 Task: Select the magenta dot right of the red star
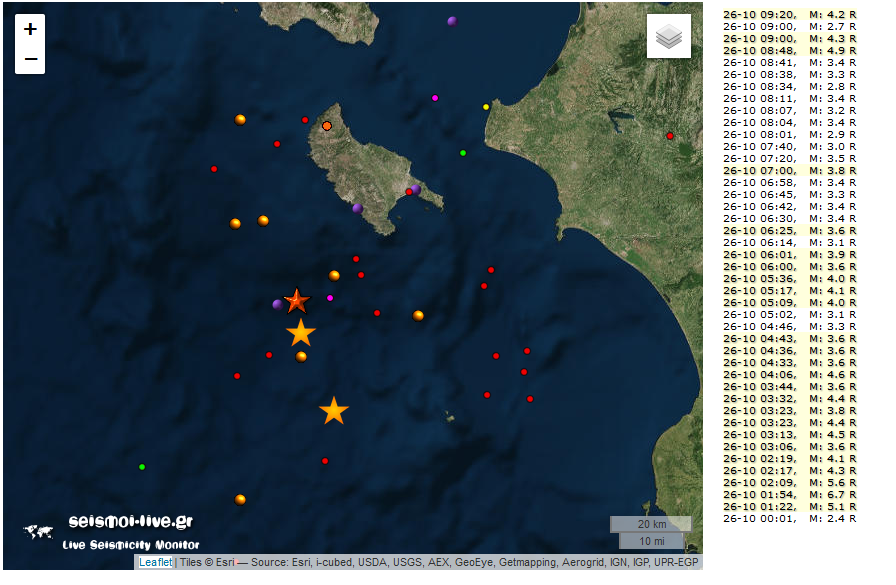(330, 298)
